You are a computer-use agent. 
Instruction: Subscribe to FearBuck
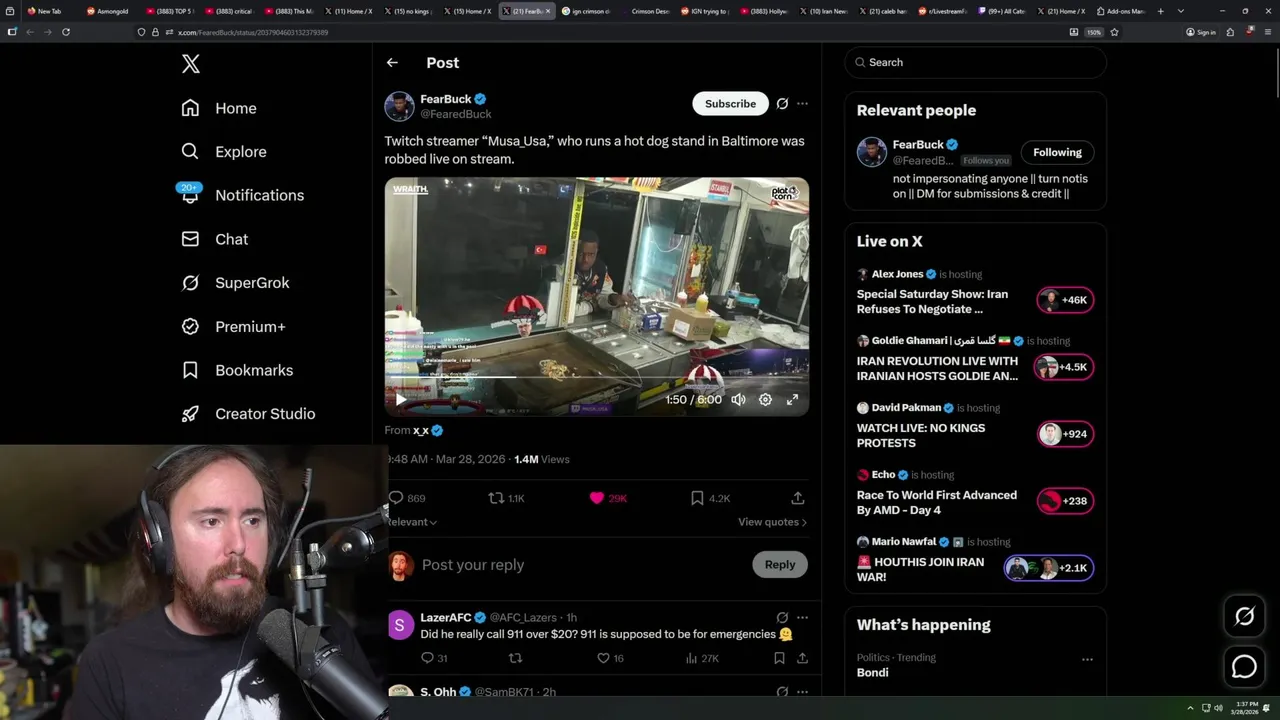(730, 104)
